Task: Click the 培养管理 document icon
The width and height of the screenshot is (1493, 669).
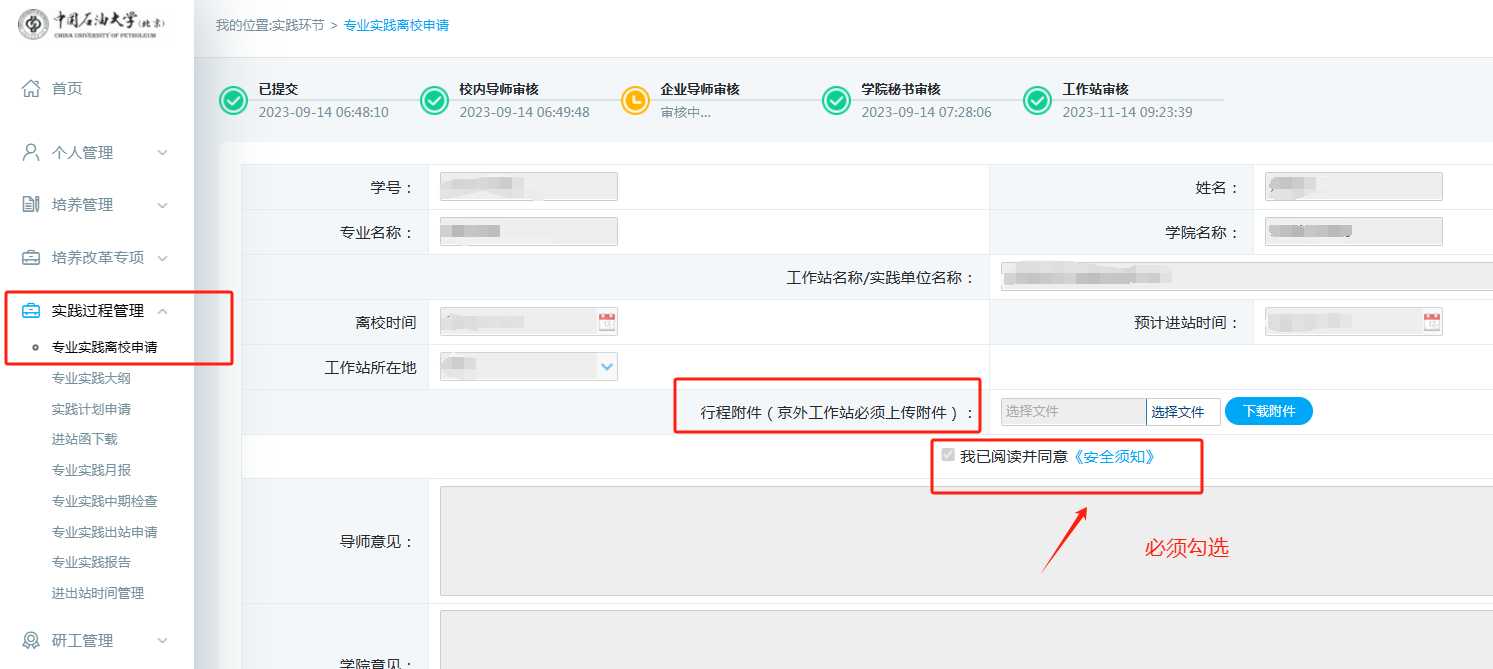Action: 31,205
